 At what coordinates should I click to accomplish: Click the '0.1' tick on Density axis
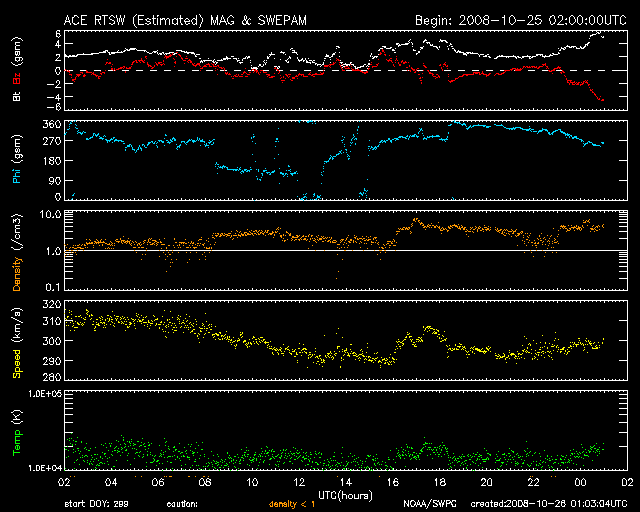(53, 287)
